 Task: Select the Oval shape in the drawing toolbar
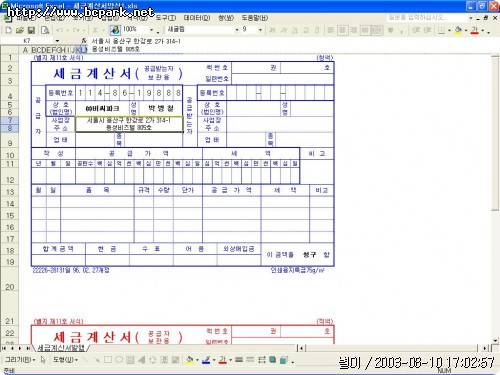(x=119, y=360)
